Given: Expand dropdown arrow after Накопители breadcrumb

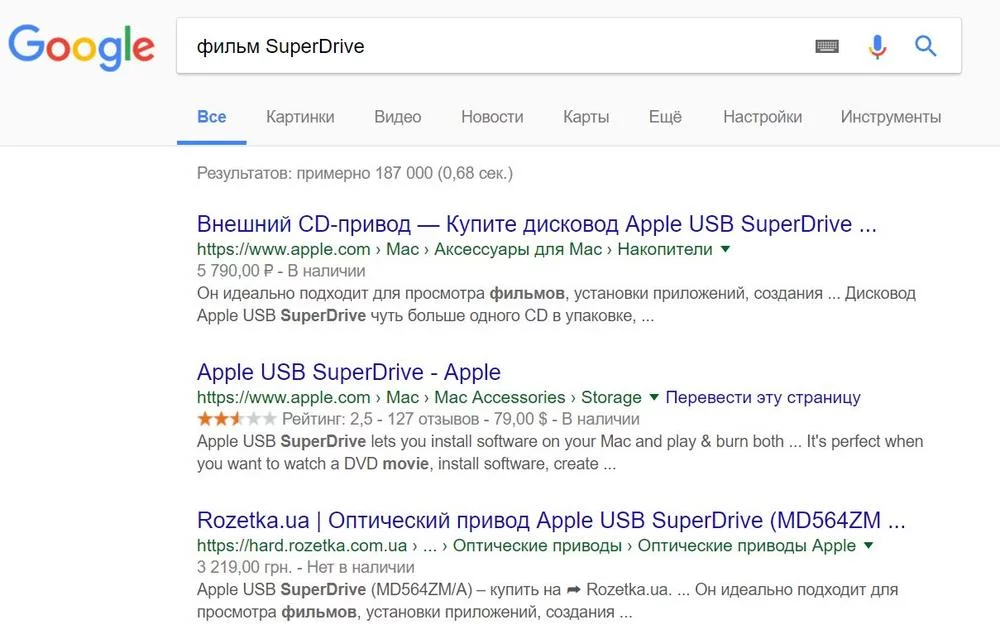Looking at the screenshot, I should click(x=726, y=249).
